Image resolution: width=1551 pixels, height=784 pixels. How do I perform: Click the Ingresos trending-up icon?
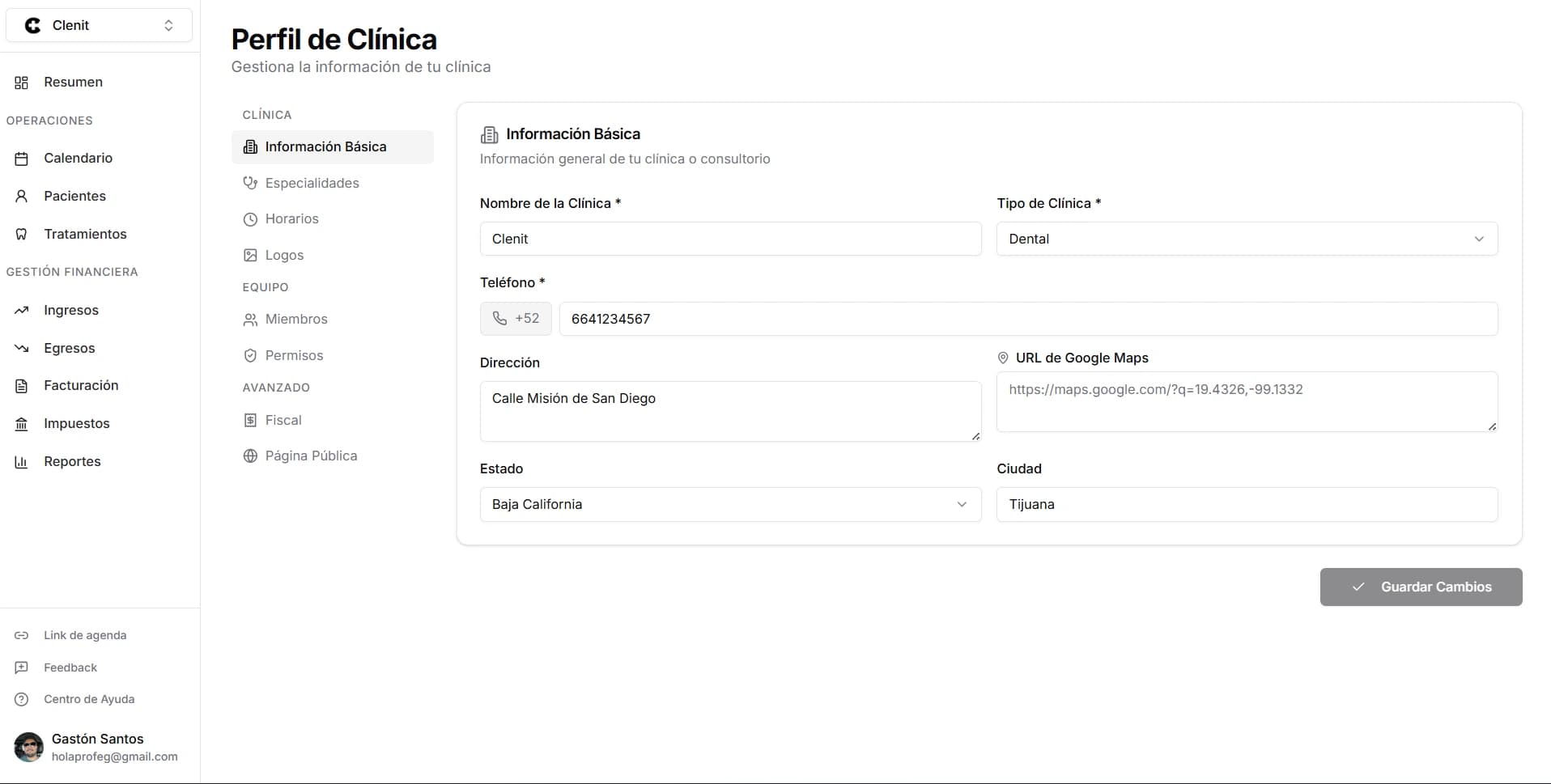pos(22,311)
